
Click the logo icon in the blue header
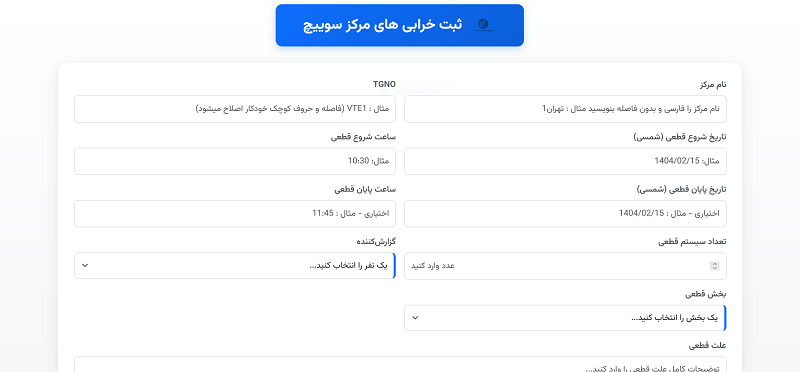click(483, 24)
